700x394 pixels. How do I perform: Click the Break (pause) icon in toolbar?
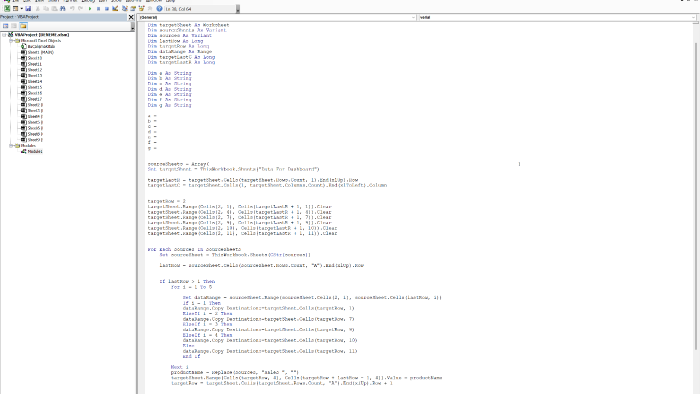click(98, 8)
